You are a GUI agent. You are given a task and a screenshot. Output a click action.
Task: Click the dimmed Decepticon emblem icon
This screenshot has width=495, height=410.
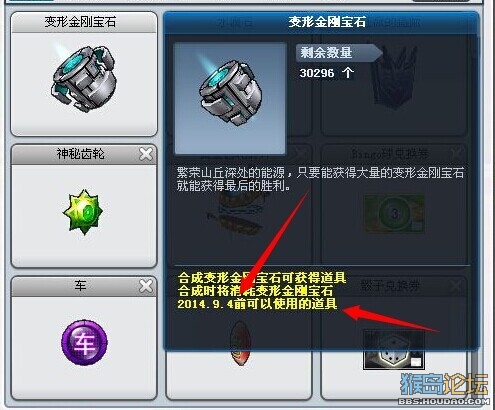pyautogui.click(x=393, y=77)
